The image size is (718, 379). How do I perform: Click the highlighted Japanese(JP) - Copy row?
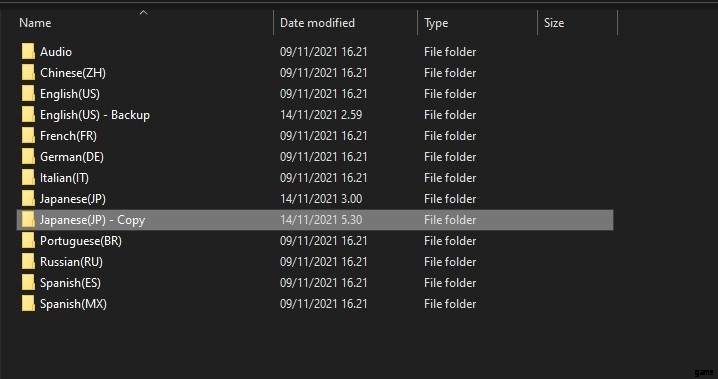pos(315,220)
